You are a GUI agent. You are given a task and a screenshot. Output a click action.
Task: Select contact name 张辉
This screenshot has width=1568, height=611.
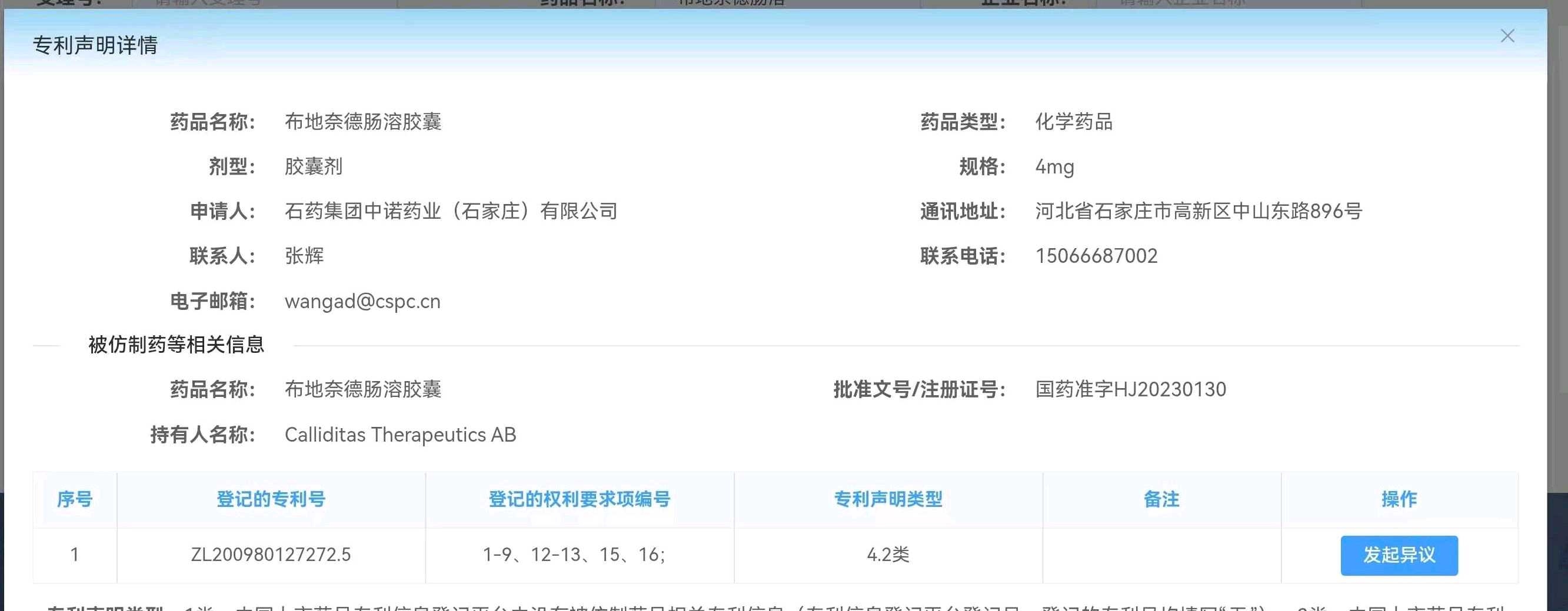(x=304, y=256)
